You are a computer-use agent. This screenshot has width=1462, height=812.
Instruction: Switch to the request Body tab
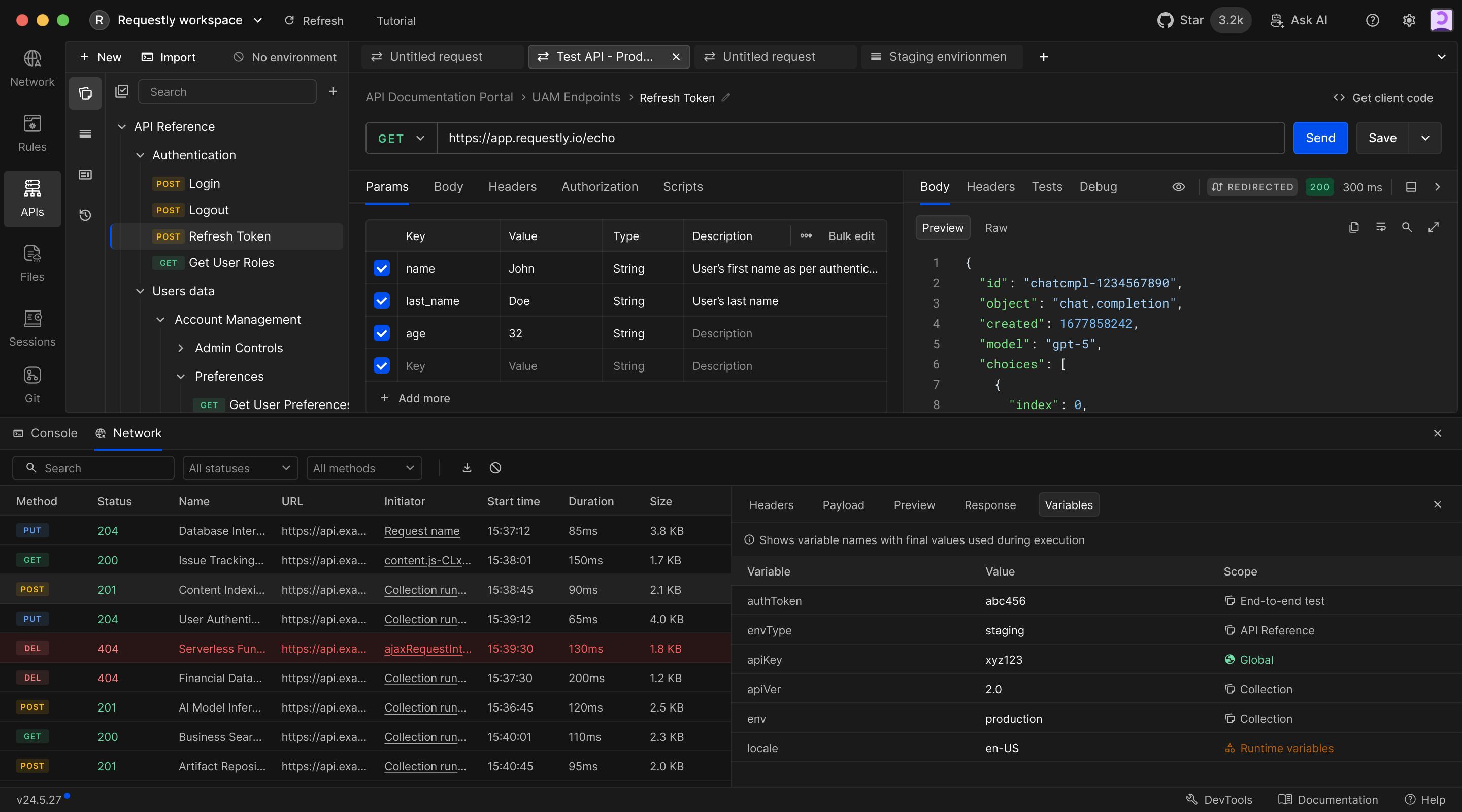(x=448, y=187)
